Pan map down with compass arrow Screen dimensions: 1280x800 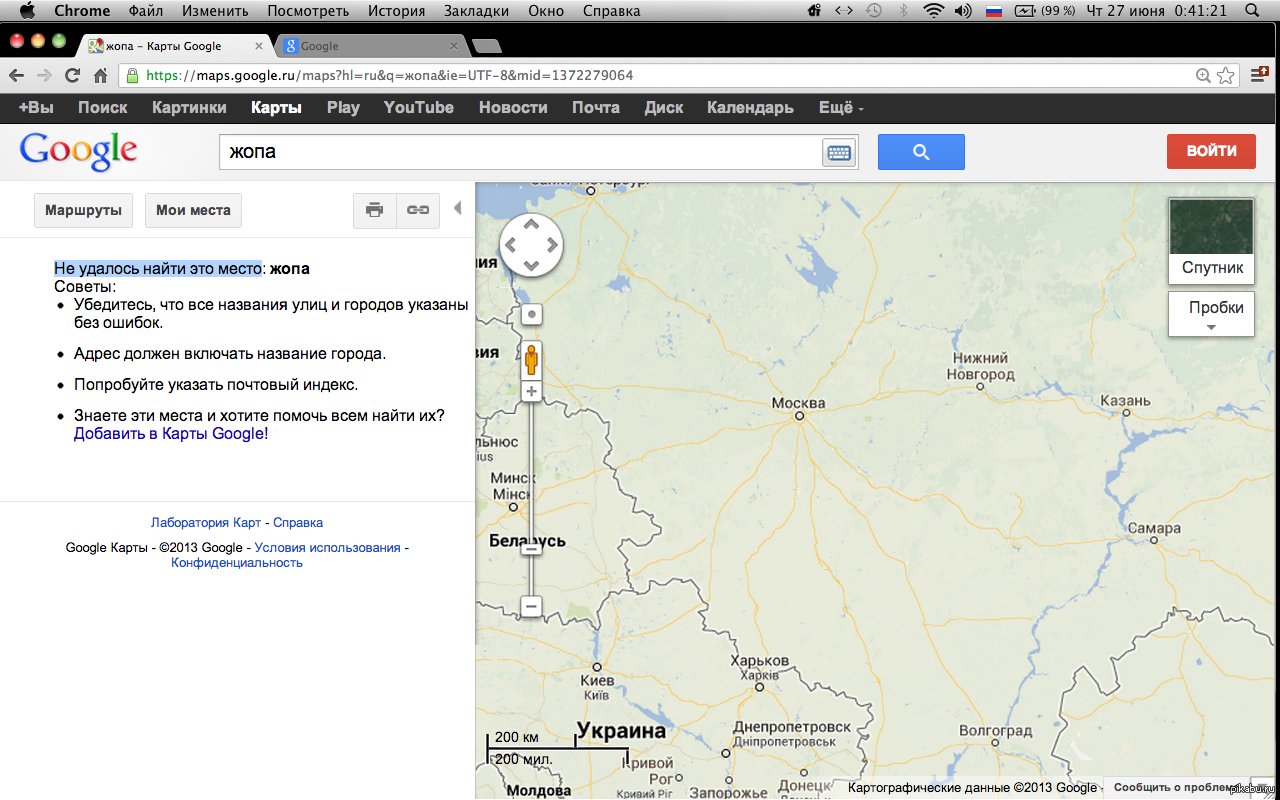531,265
